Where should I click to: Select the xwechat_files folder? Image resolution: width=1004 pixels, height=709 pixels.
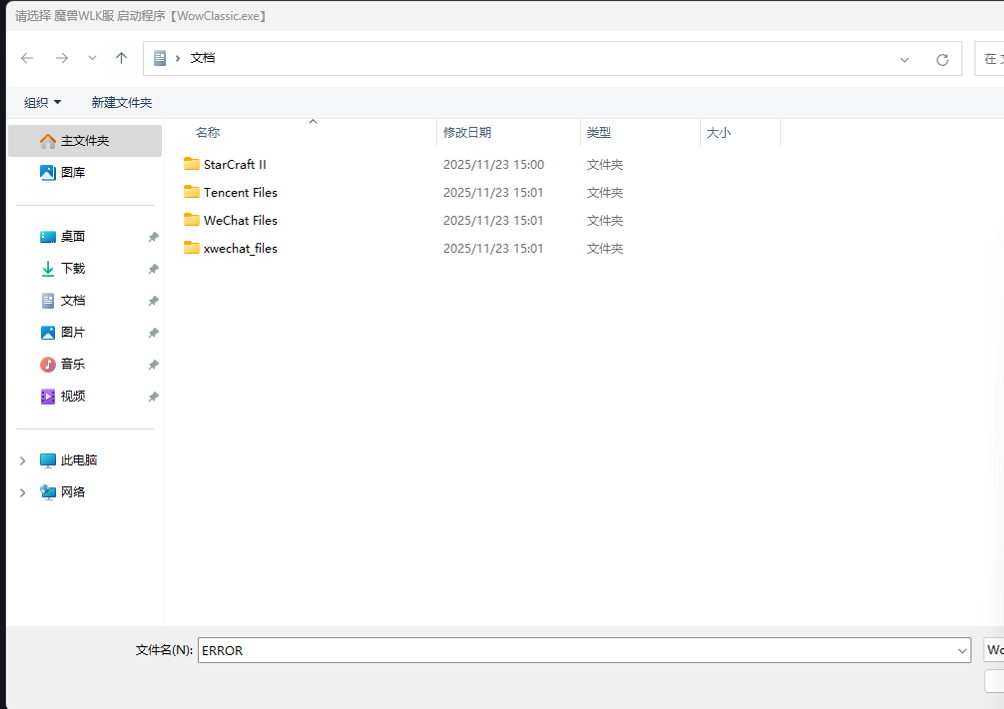(x=240, y=248)
